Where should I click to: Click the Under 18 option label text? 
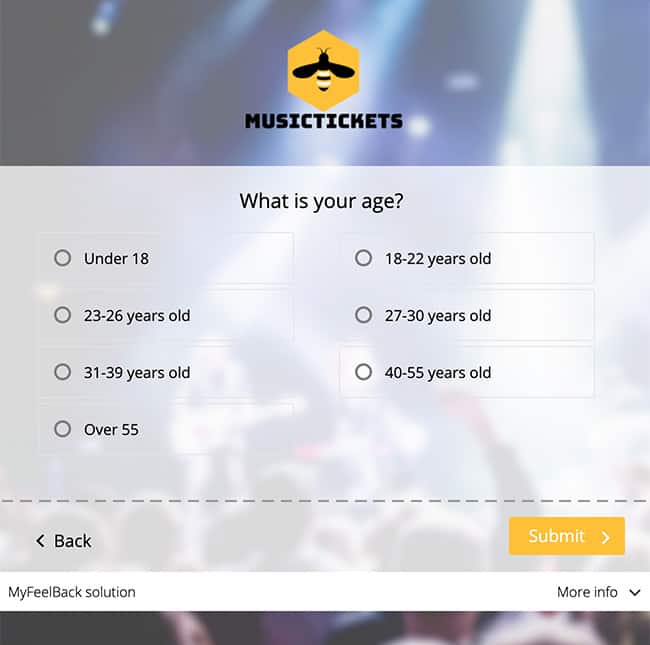coord(116,258)
